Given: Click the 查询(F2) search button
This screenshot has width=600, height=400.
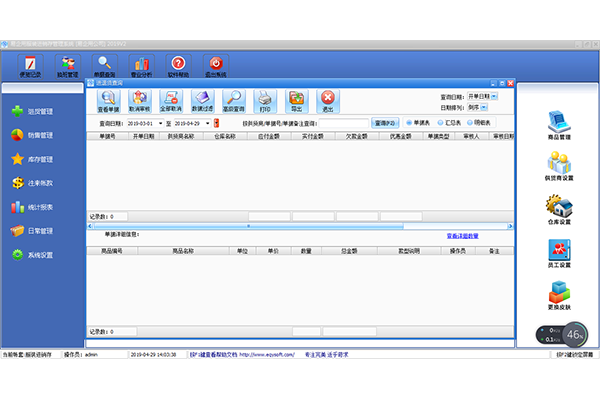Looking at the screenshot, I should point(384,123).
